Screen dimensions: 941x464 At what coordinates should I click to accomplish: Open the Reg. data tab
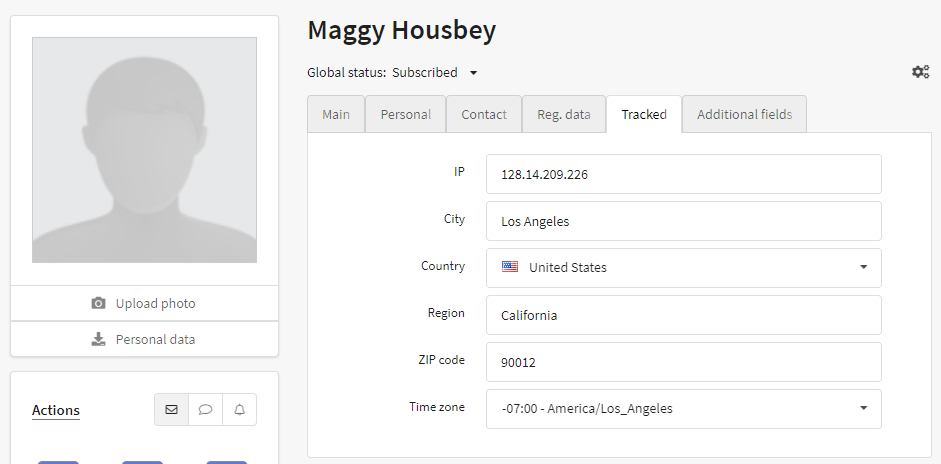[564, 114]
